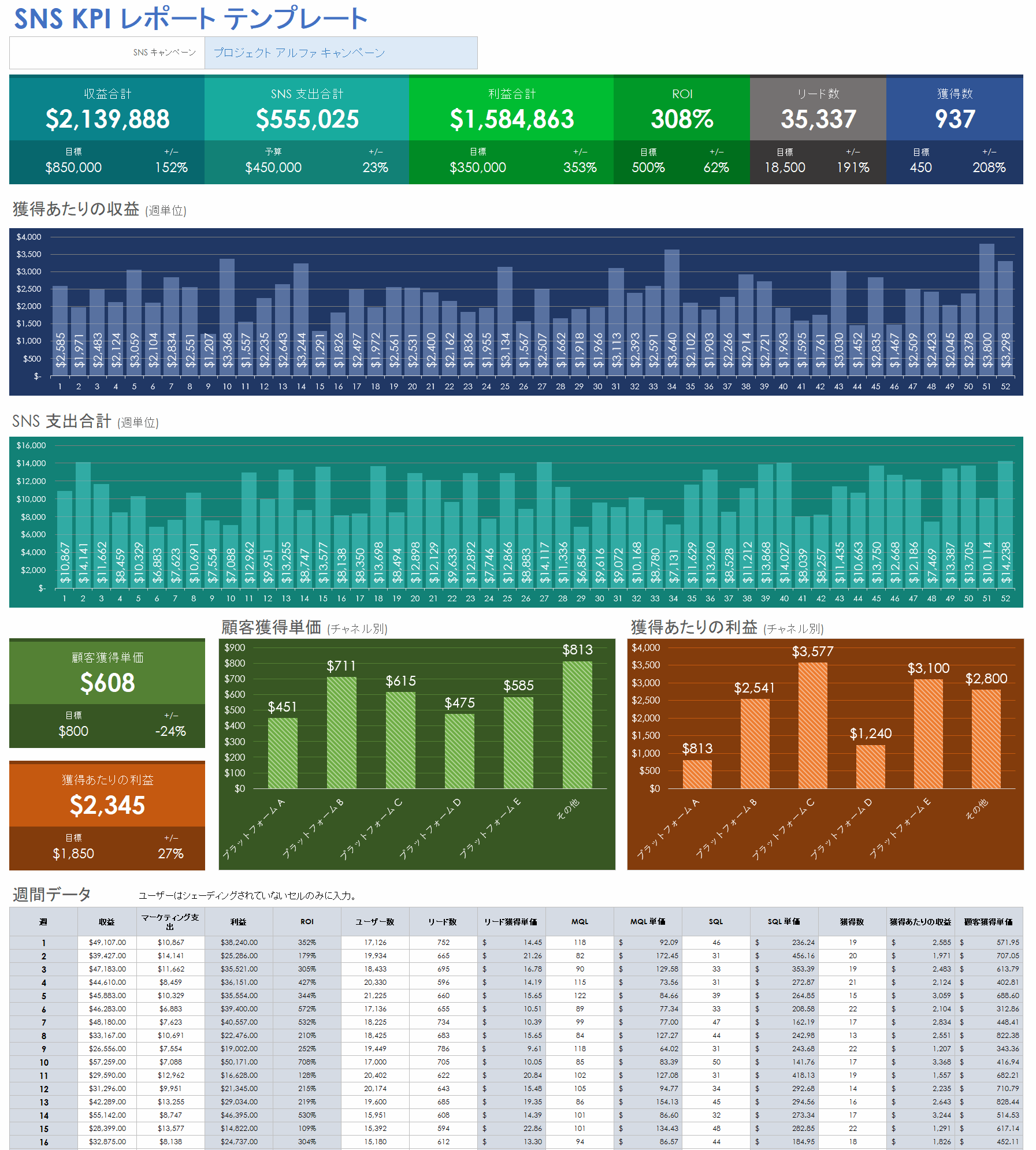Click the 顧客獲得単価 column header

pyautogui.click(x=989, y=922)
